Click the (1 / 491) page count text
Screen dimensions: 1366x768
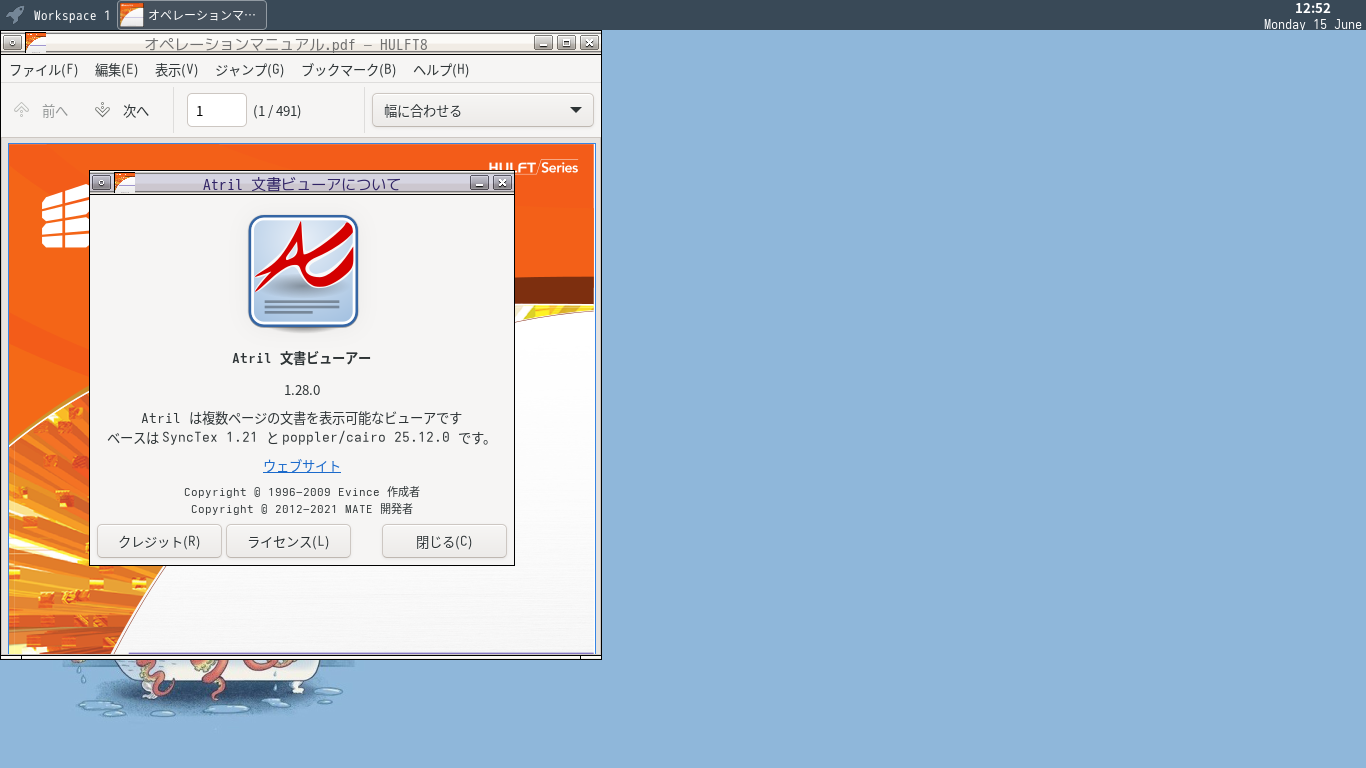click(x=277, y=111)
